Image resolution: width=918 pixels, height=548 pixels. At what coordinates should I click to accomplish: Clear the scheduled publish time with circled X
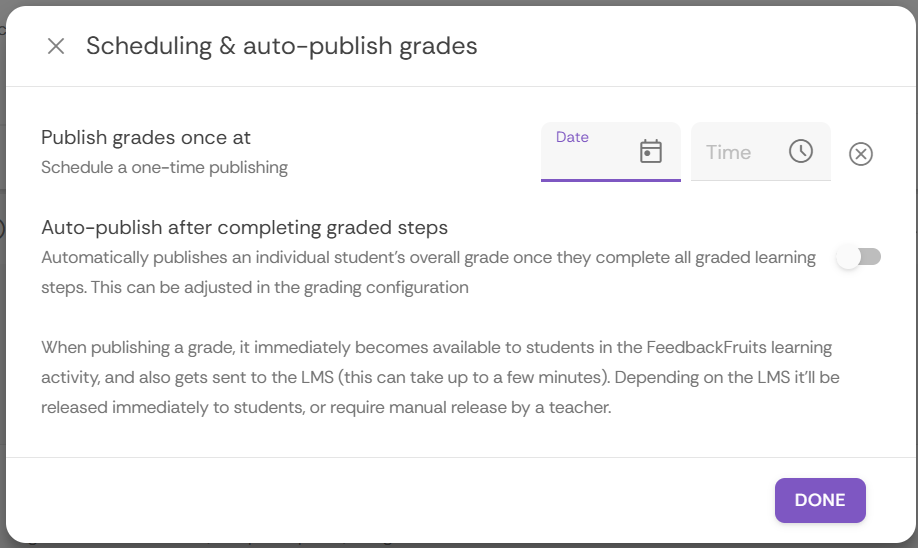pyautogui.click(x=861, y=154)
